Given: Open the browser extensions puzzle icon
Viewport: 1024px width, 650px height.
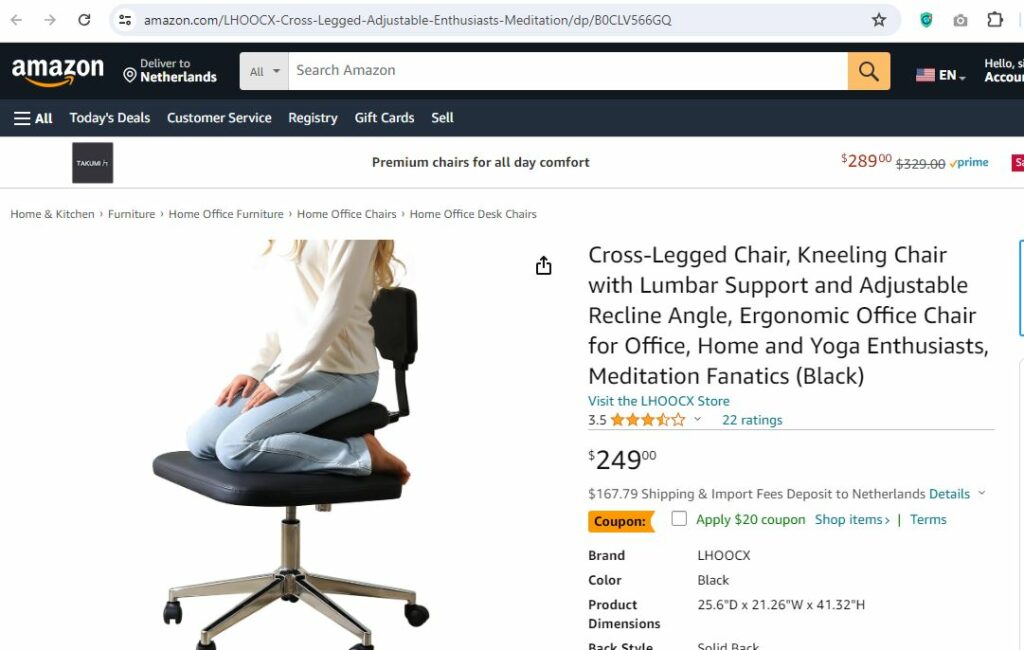Looking at the screenshot, I should tap(995, 20).
